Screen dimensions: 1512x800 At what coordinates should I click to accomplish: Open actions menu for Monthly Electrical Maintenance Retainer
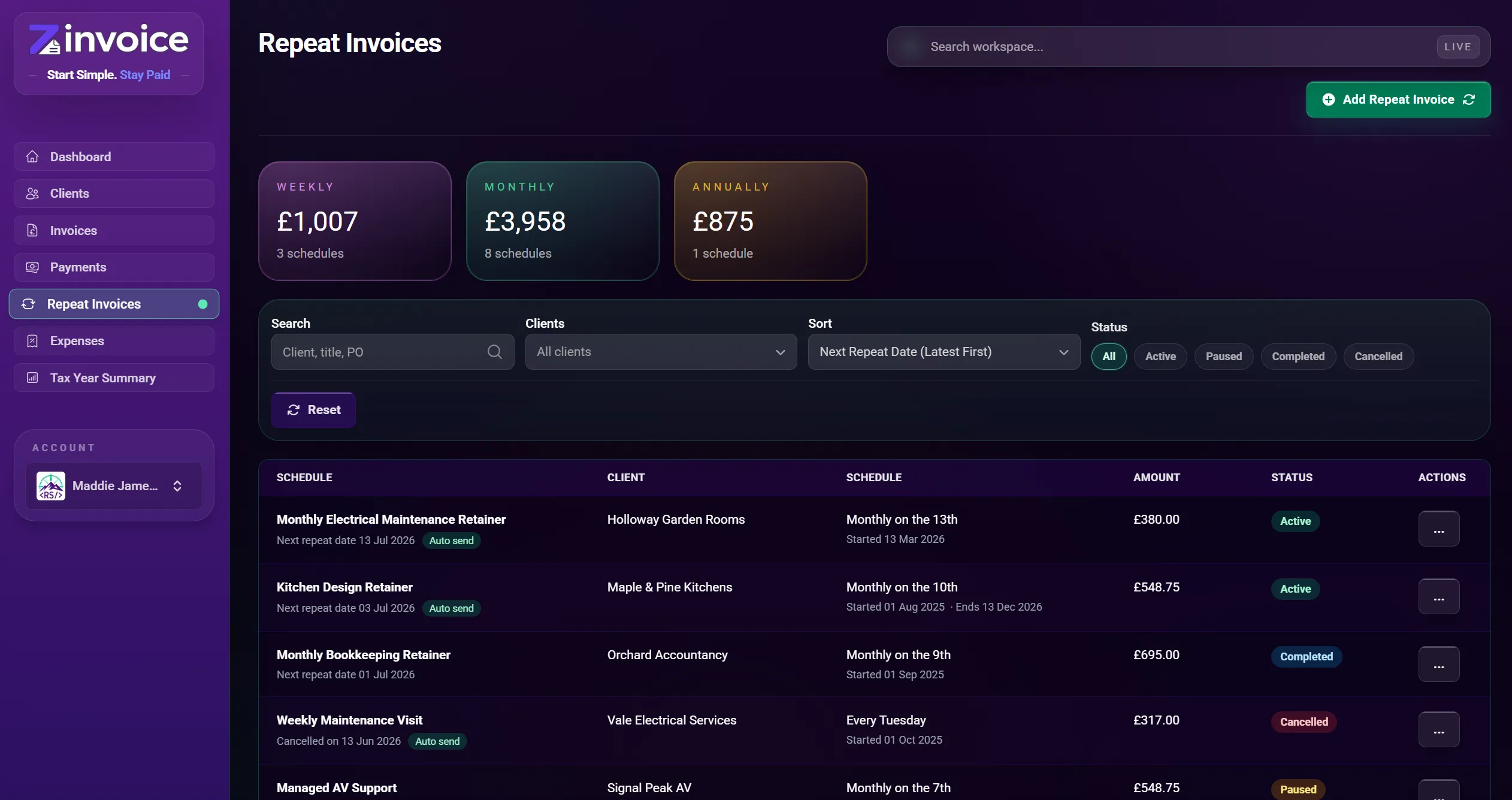click(x=1439, y=529)
